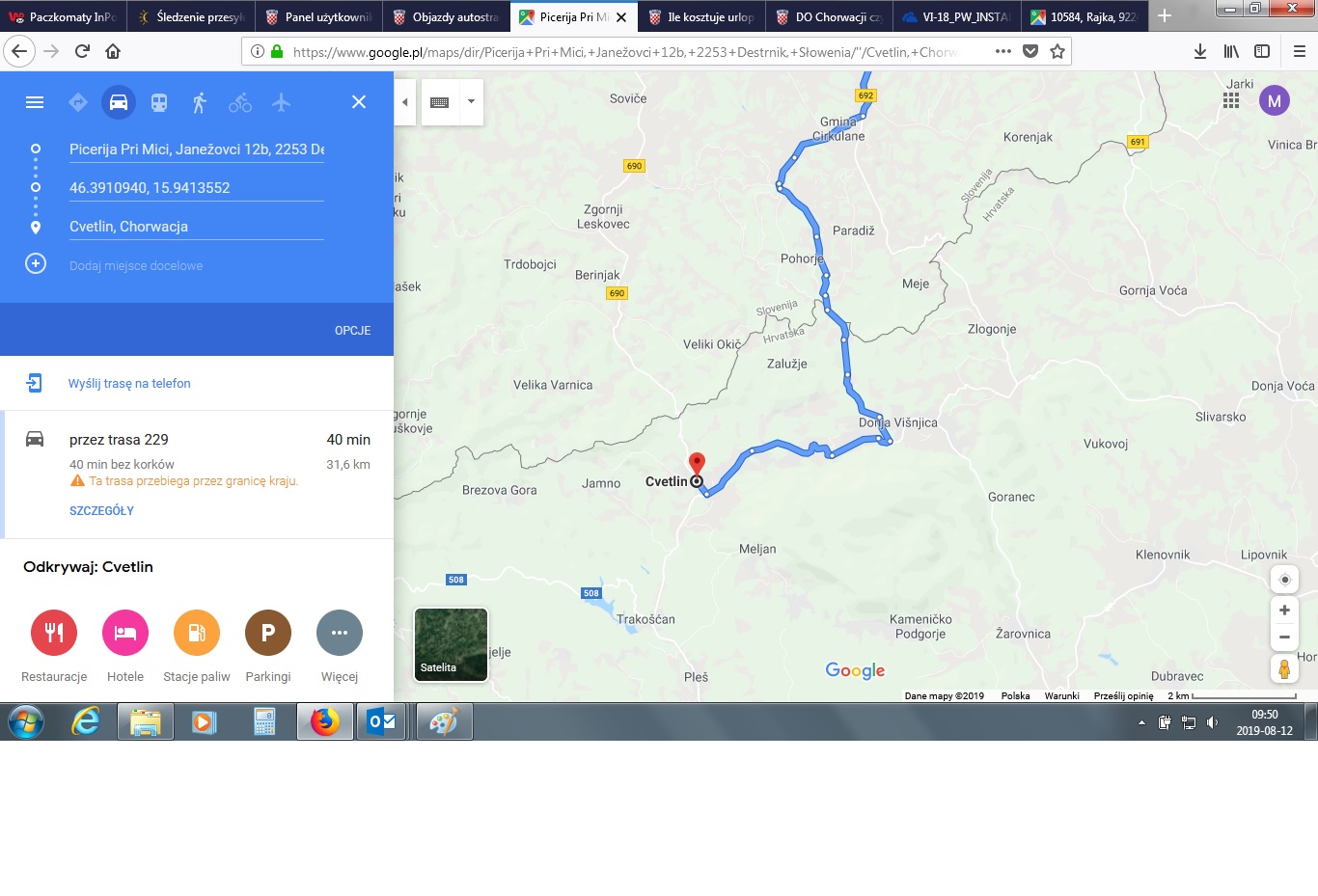Switch to the DO Chorwacji browser tab
The image size is (1318, 896).
click(x=828, y=16)
